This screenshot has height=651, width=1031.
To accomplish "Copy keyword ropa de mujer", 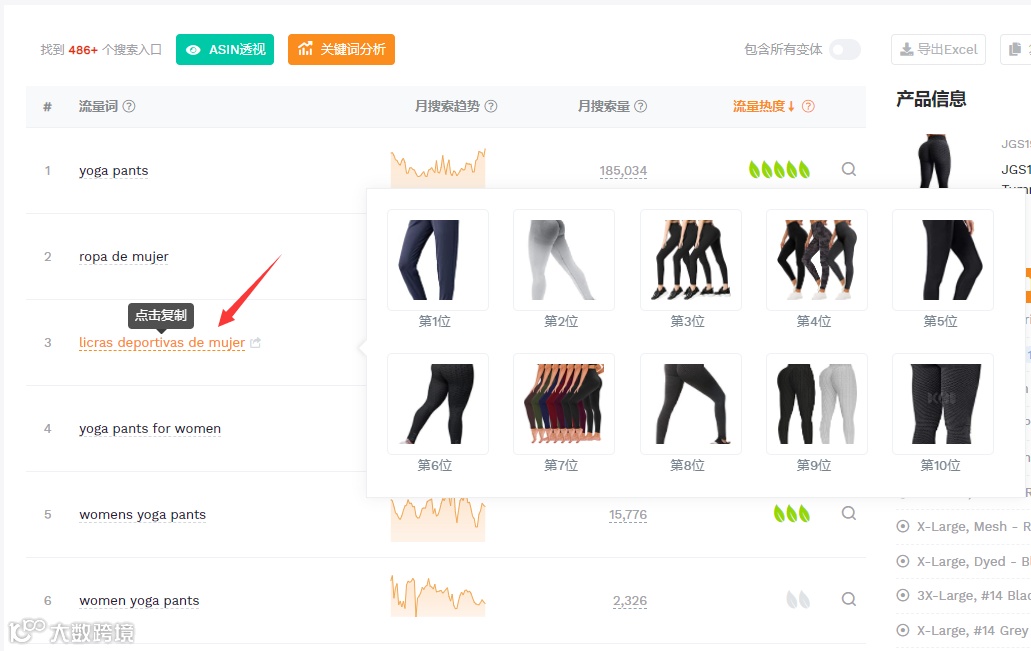I will tap(124, 256).
